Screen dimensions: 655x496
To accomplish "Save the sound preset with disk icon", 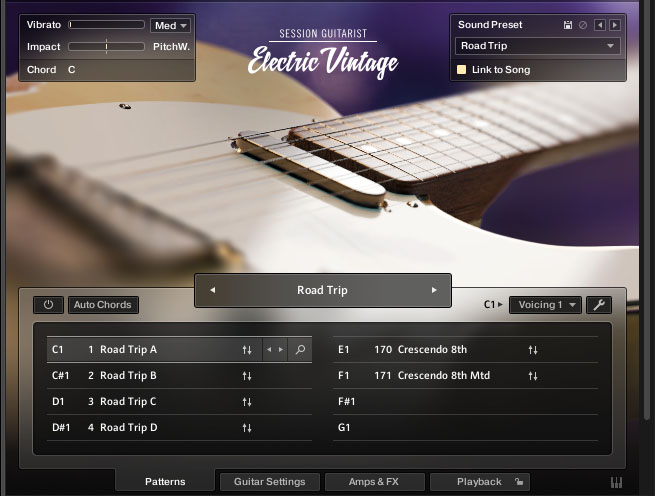I will (567, 25).
